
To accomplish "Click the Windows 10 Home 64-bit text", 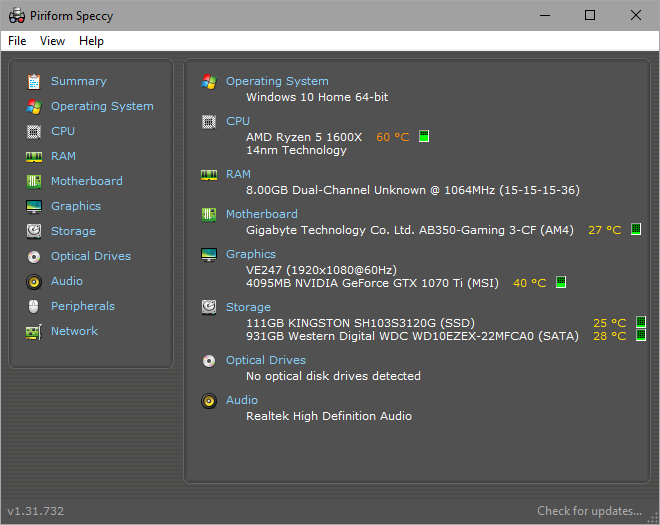I will click(x=317, y=97).
